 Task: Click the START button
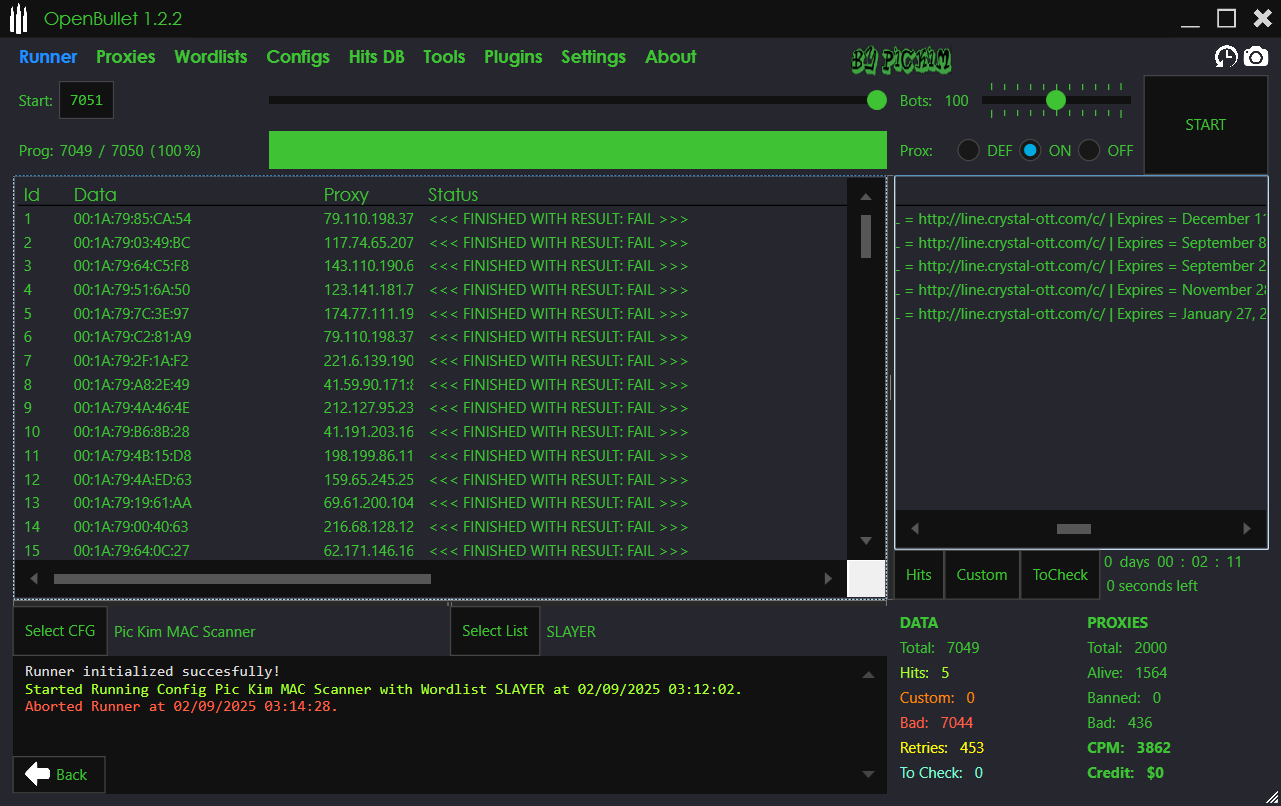click(x=1205, y=125)
